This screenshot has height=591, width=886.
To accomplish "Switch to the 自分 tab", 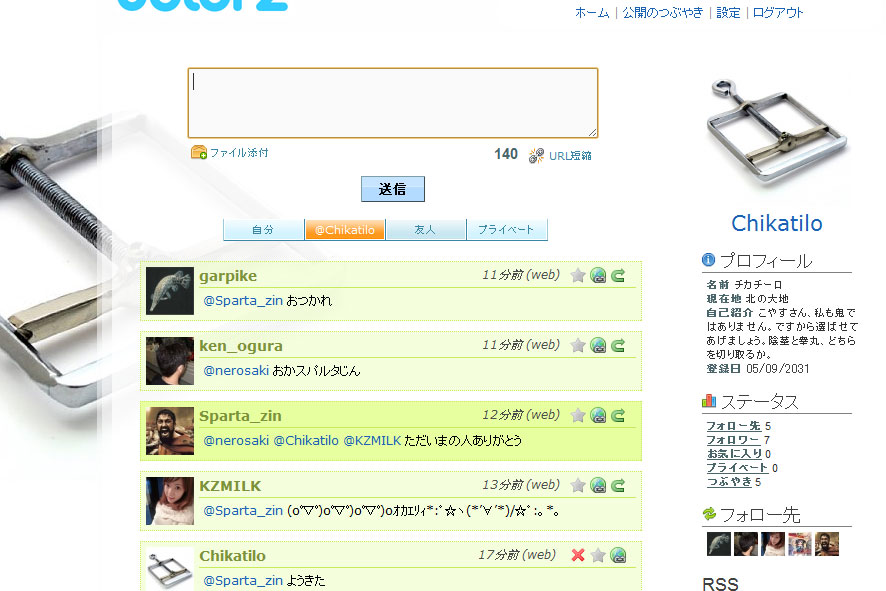I will click(263, 230).
